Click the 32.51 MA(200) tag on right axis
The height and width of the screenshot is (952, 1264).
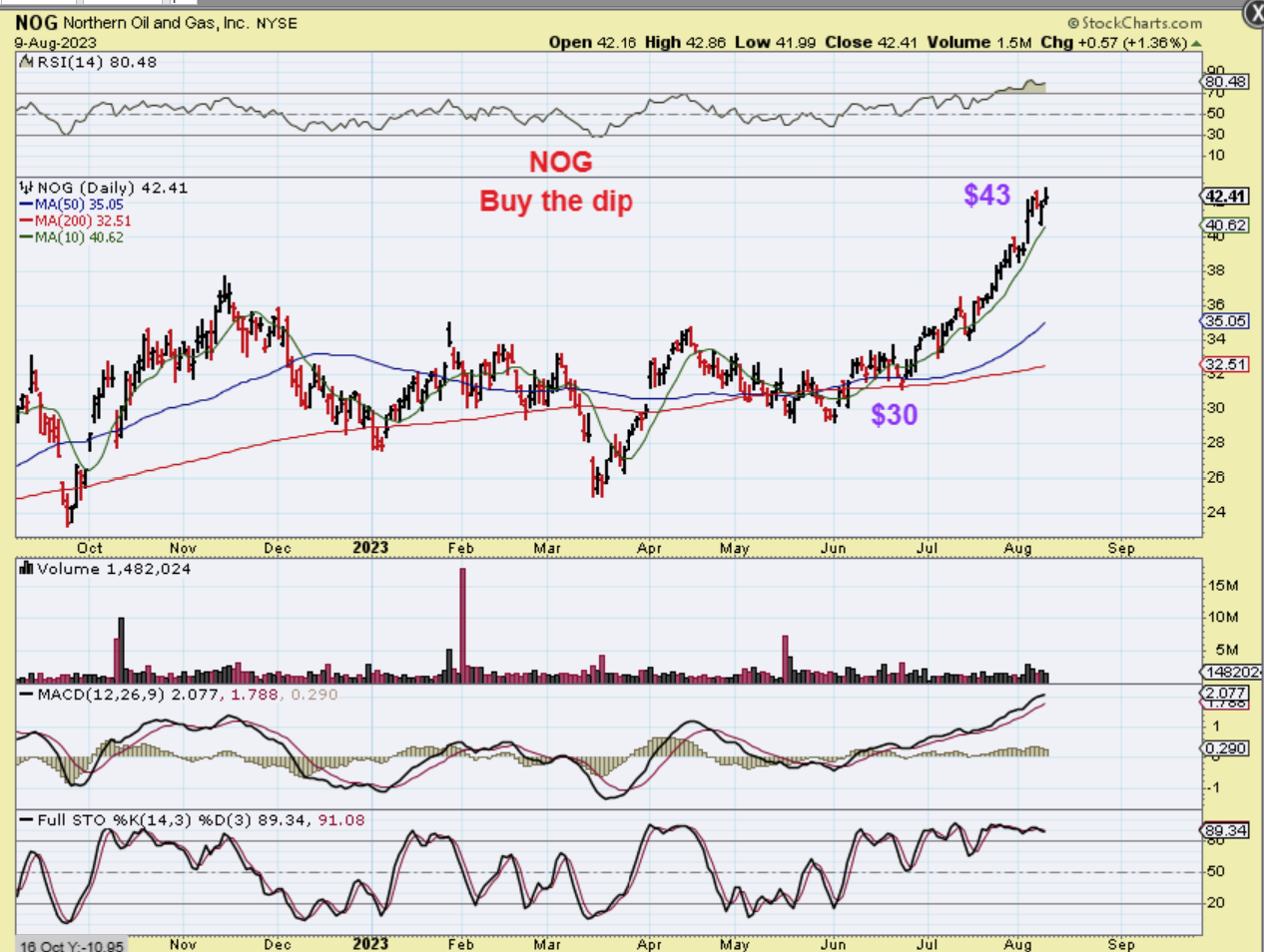pos(1225,364)
